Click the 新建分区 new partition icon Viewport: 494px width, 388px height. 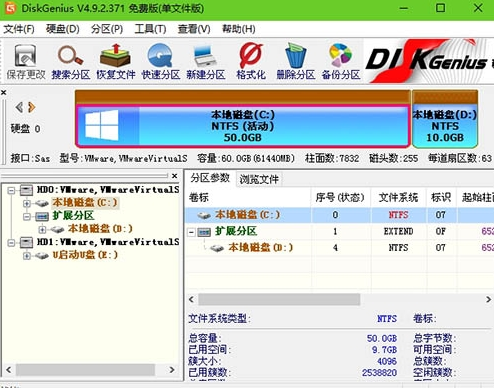coord(206,62)
